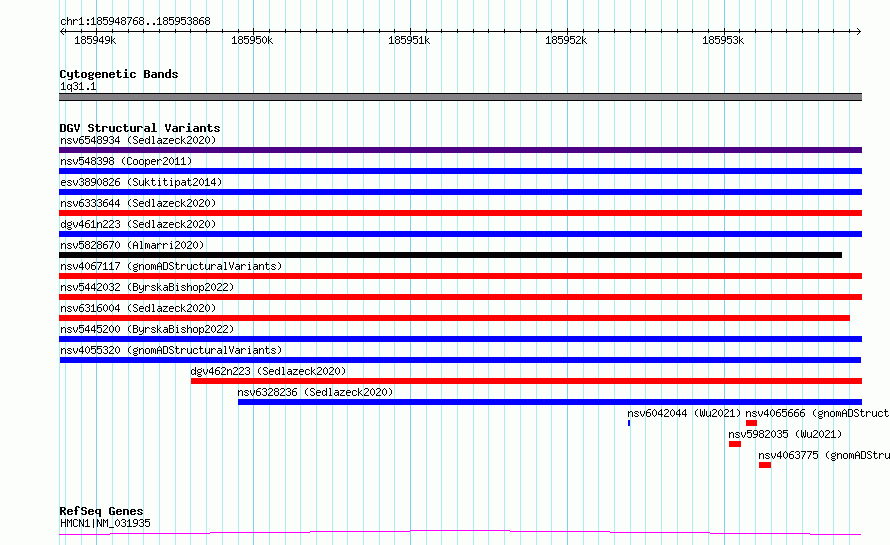Image resolution: width=890 pixels, height=545 pixels.
Task: Select the gray 1q31.1 cytogenetic band bar
Action: click(460, 97)
